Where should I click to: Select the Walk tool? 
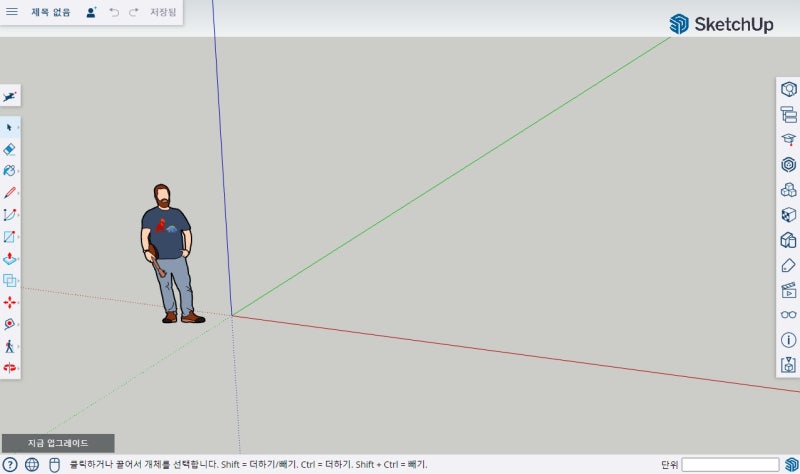click(x=9, y=346)
